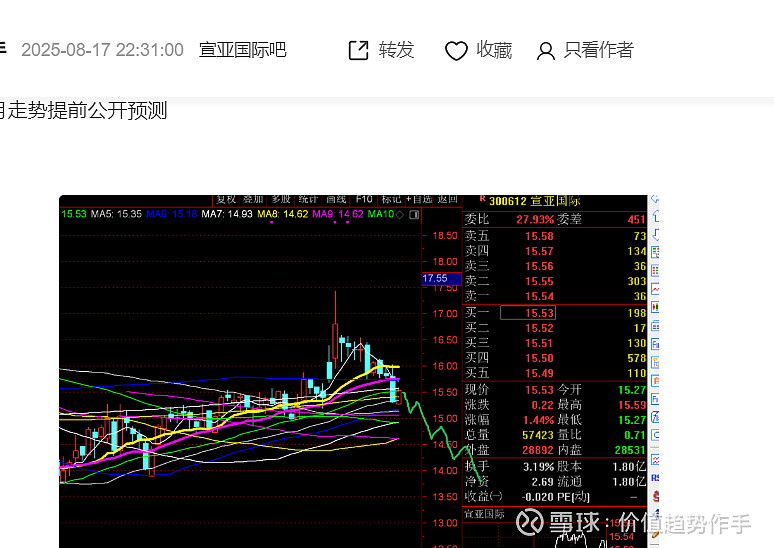Click the 18.50 price axis label
The image size is (774, 548).
[445, 235]
